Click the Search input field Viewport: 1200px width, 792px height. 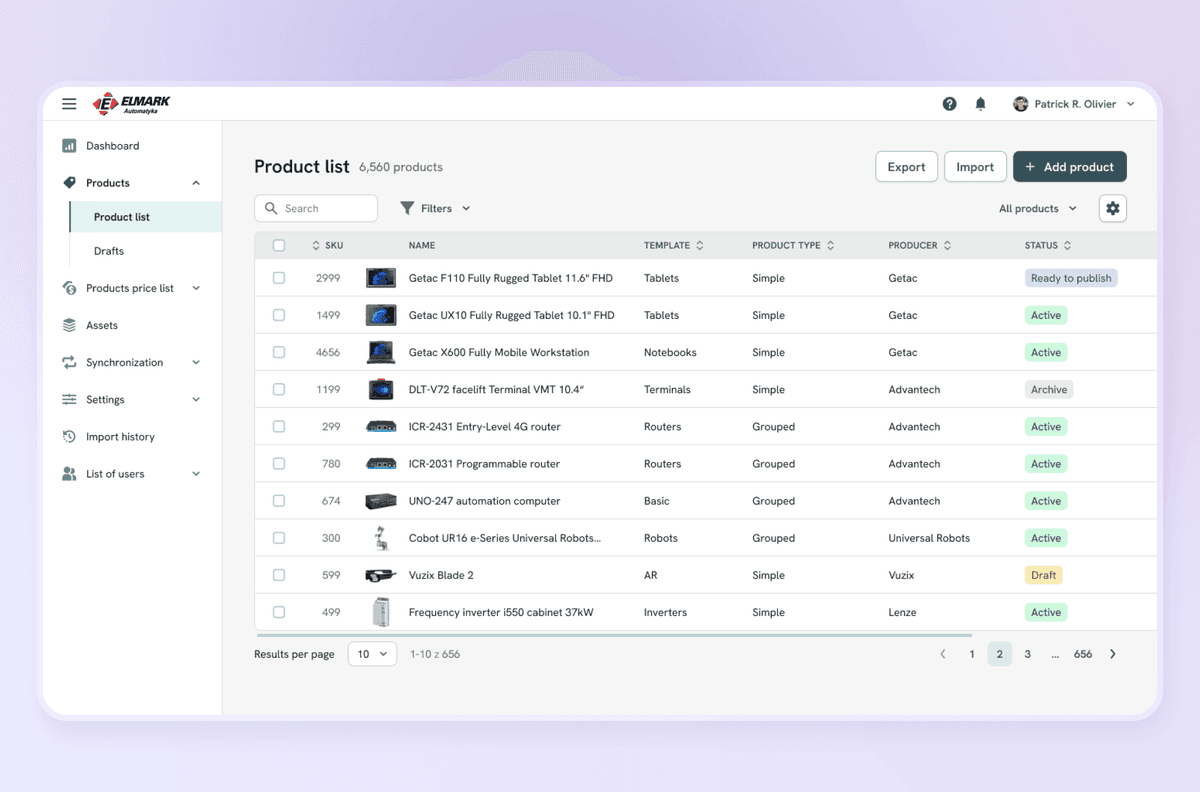(x=316, y=208)
